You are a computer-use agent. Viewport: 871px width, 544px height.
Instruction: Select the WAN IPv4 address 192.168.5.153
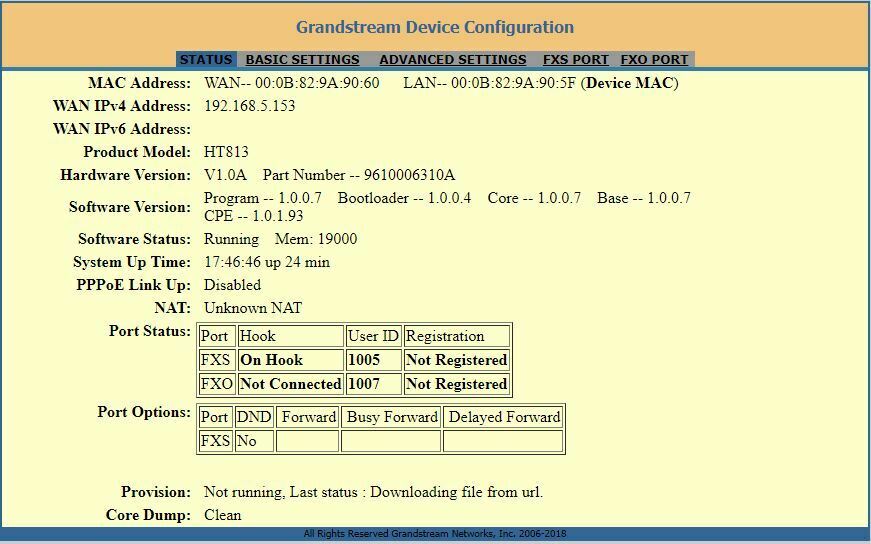249,106
